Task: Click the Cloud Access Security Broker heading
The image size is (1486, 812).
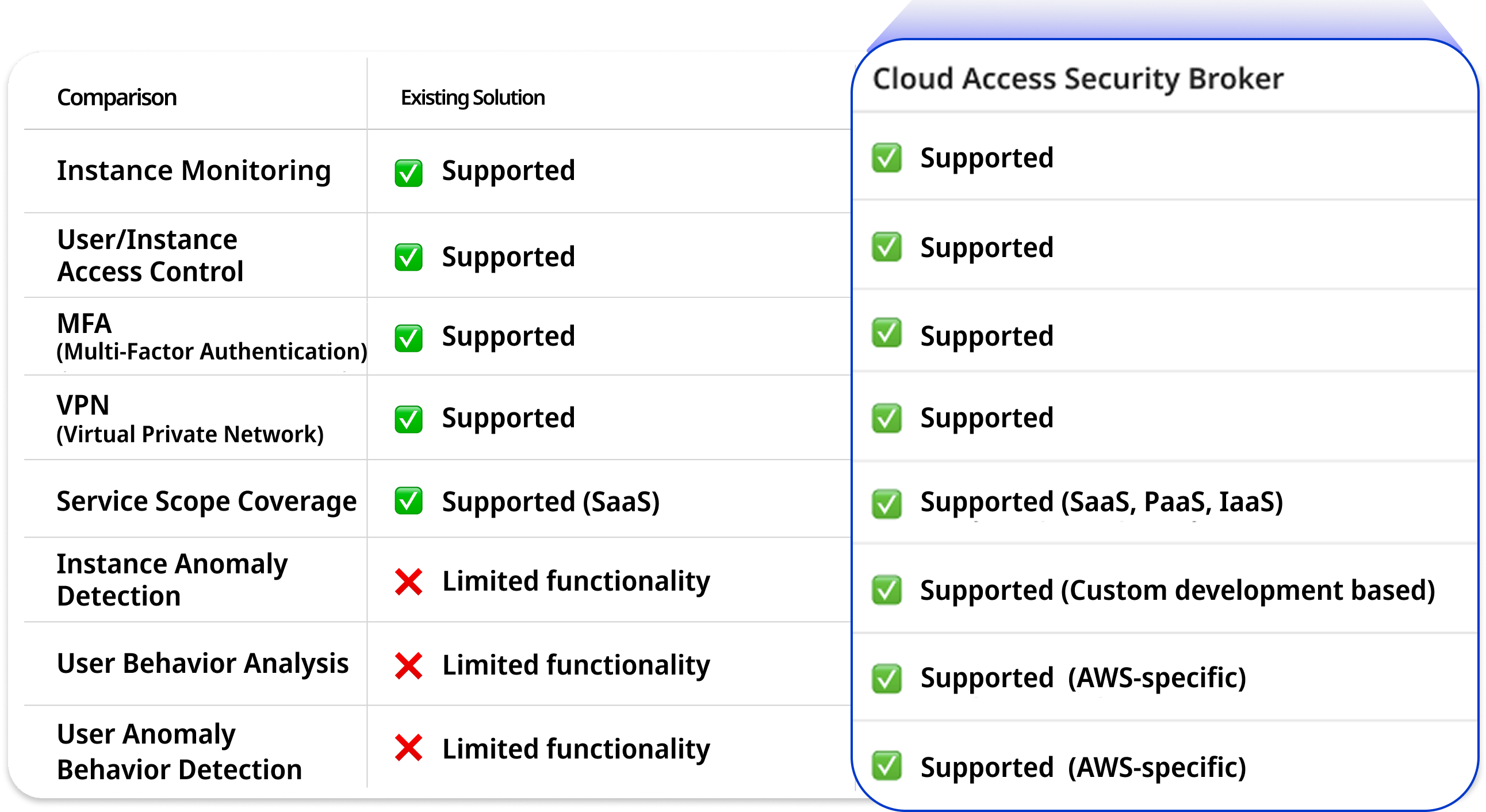Action: pyautogui.click(x=1078, y=78)
